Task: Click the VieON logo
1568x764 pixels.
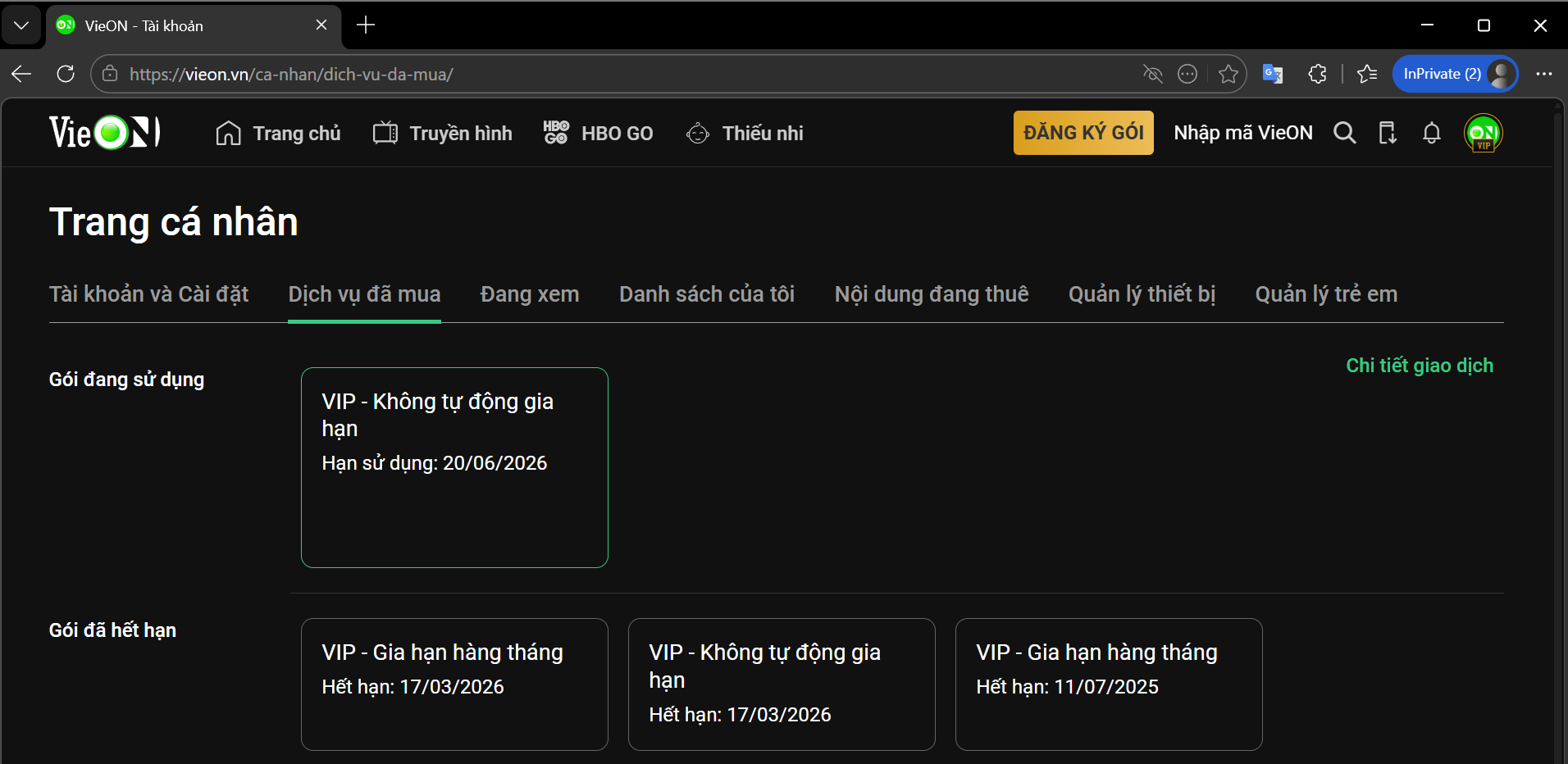Action: click(105, 133)
